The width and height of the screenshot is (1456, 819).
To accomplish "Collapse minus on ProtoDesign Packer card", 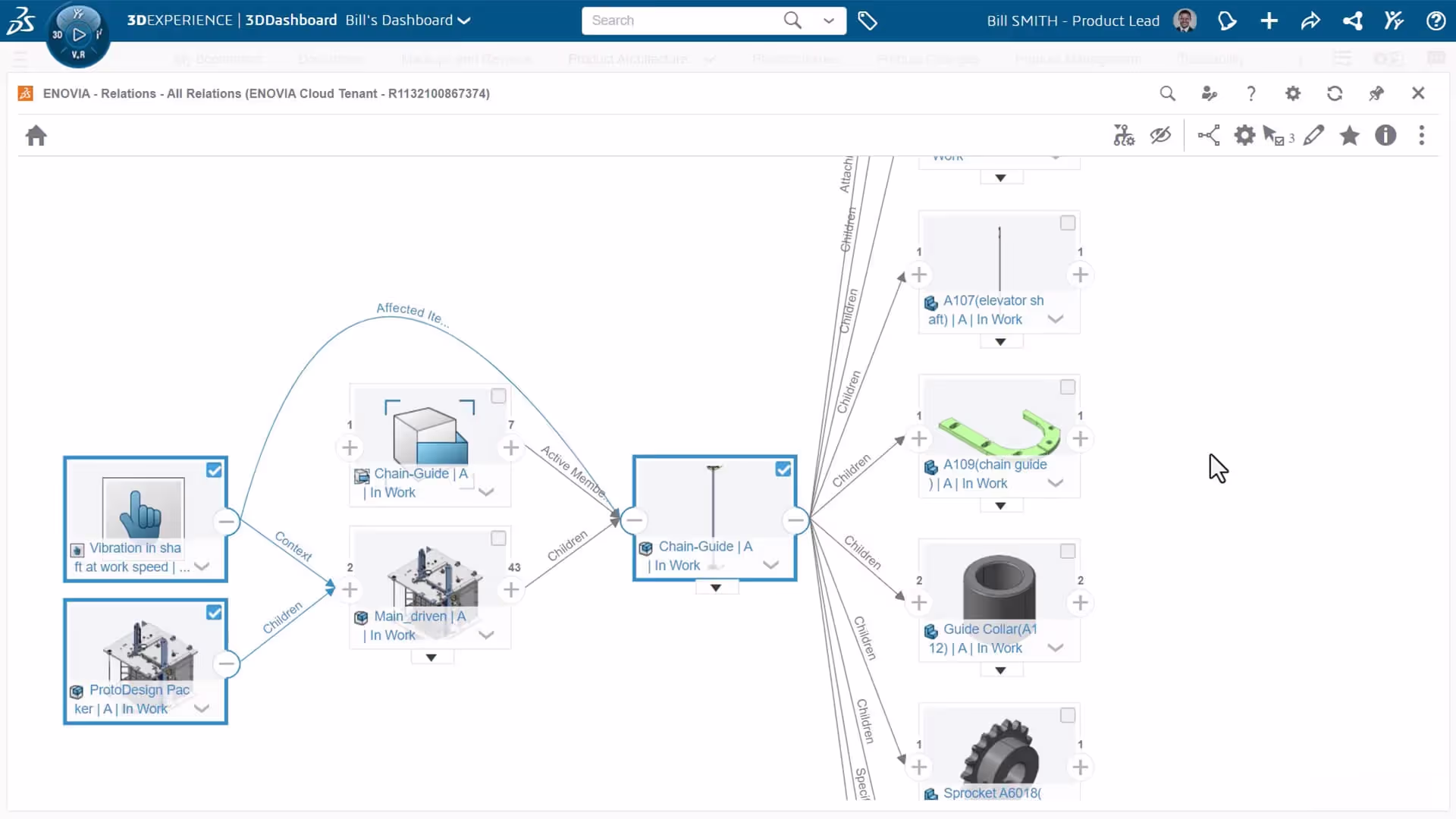I will (226, 664).
